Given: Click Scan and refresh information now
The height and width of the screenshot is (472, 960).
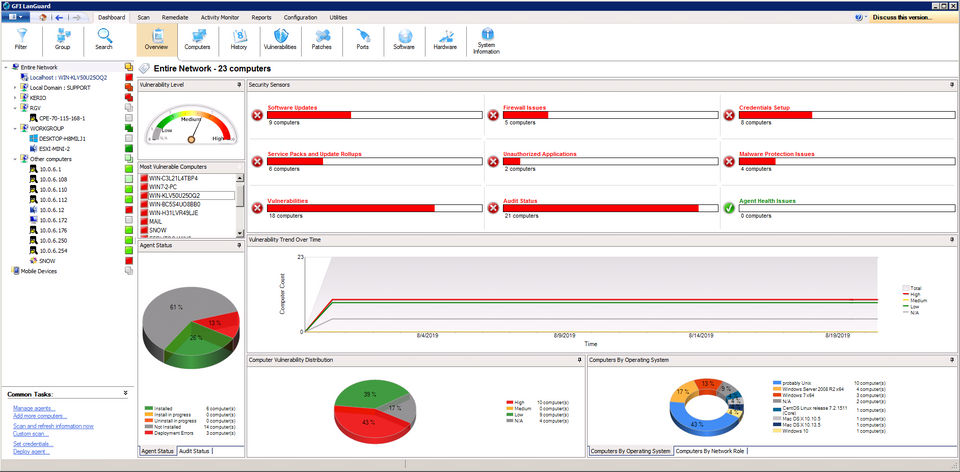Looking at the screenshot, I should pyautogui.click(x=54, y=426).
